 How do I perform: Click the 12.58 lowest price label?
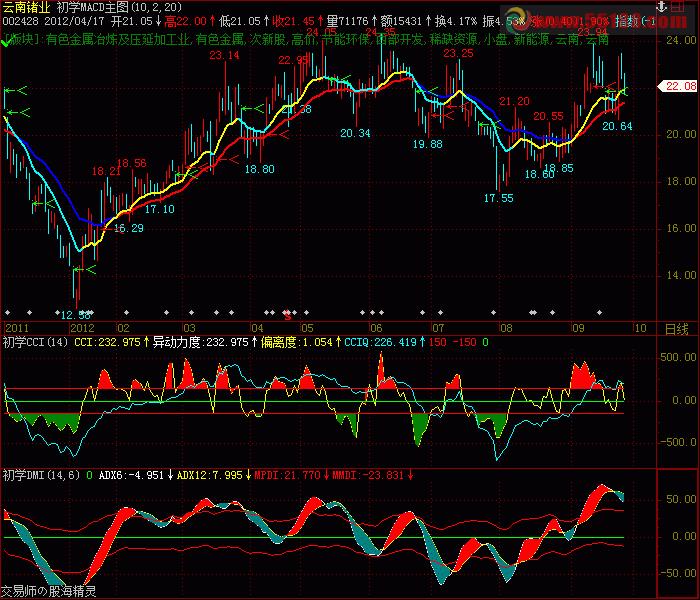(75, 315)
